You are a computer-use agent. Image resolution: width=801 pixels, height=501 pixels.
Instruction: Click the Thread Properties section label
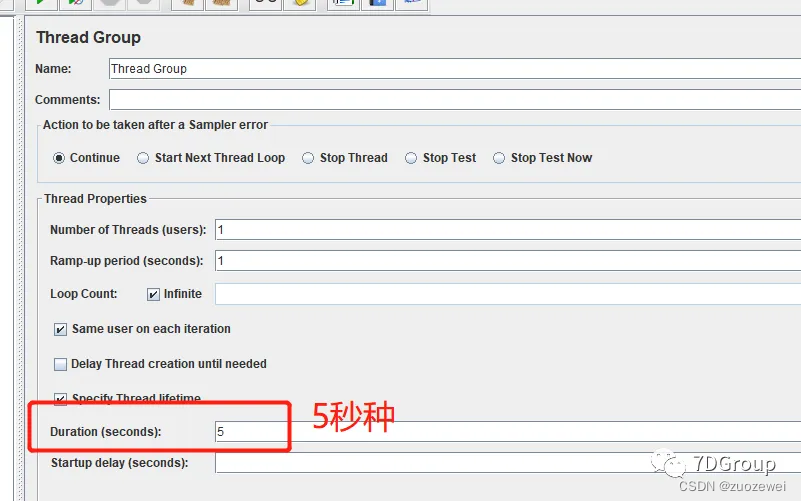tap(95, 199)
